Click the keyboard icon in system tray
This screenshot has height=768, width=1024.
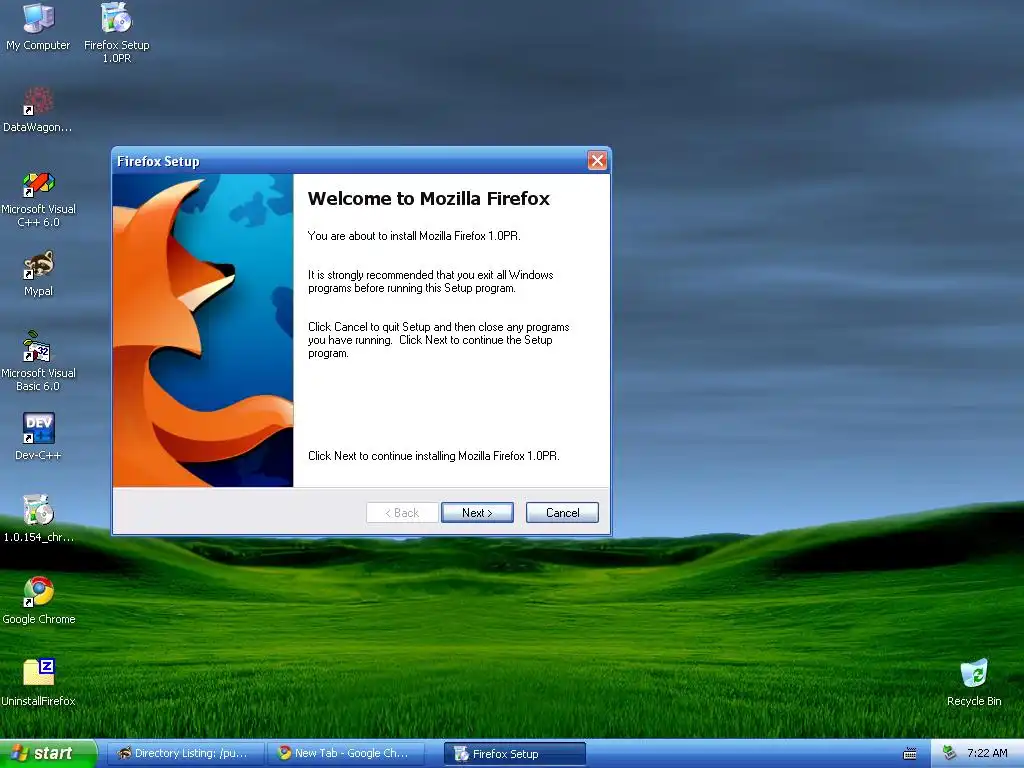point(910,754)
